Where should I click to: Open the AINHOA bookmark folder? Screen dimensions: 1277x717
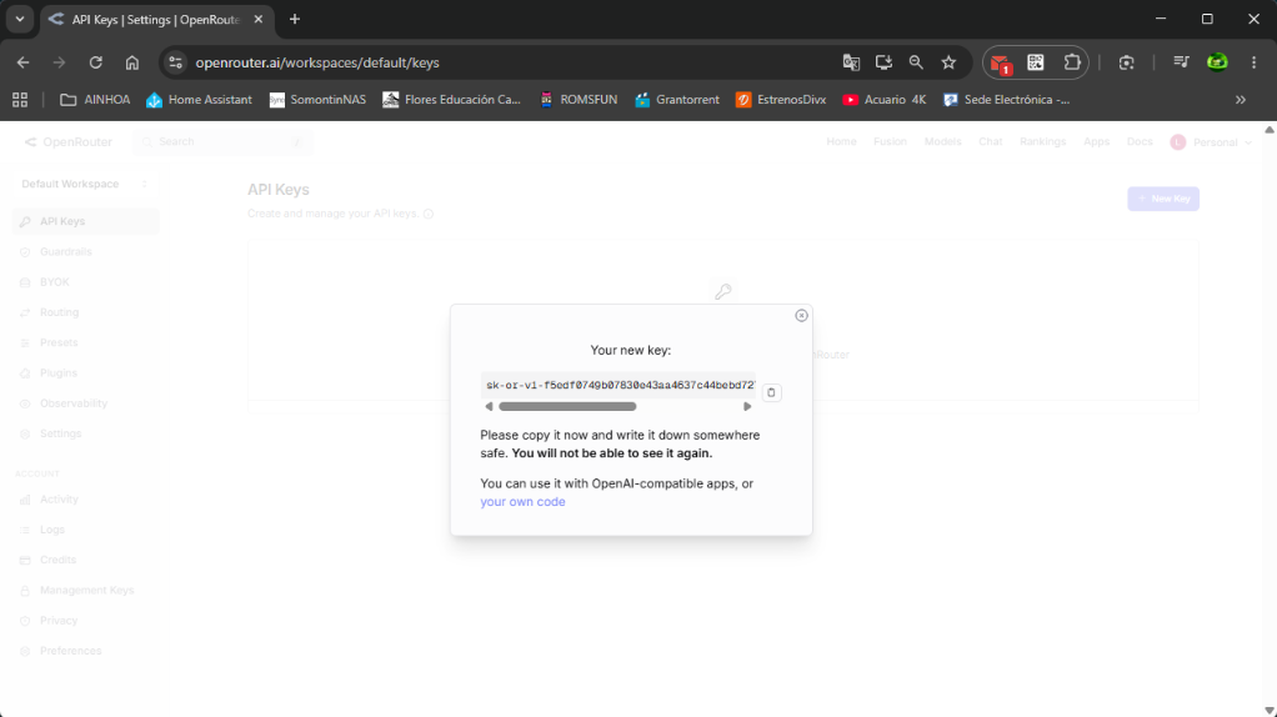[95, 99]
